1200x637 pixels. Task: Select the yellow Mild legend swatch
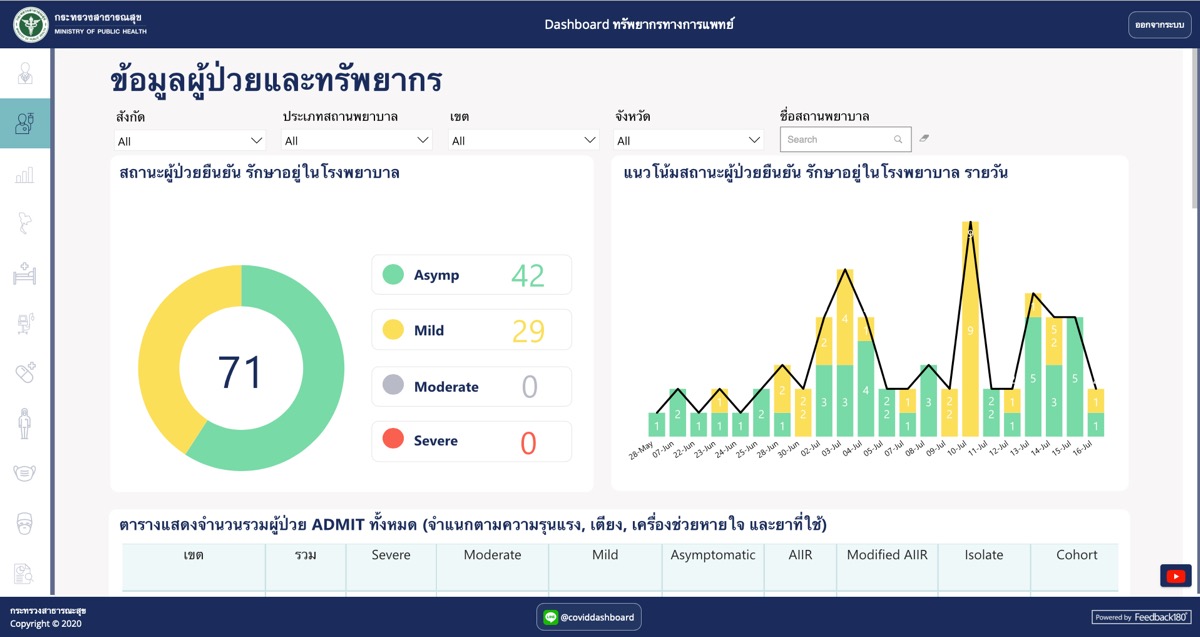[393, 330]
